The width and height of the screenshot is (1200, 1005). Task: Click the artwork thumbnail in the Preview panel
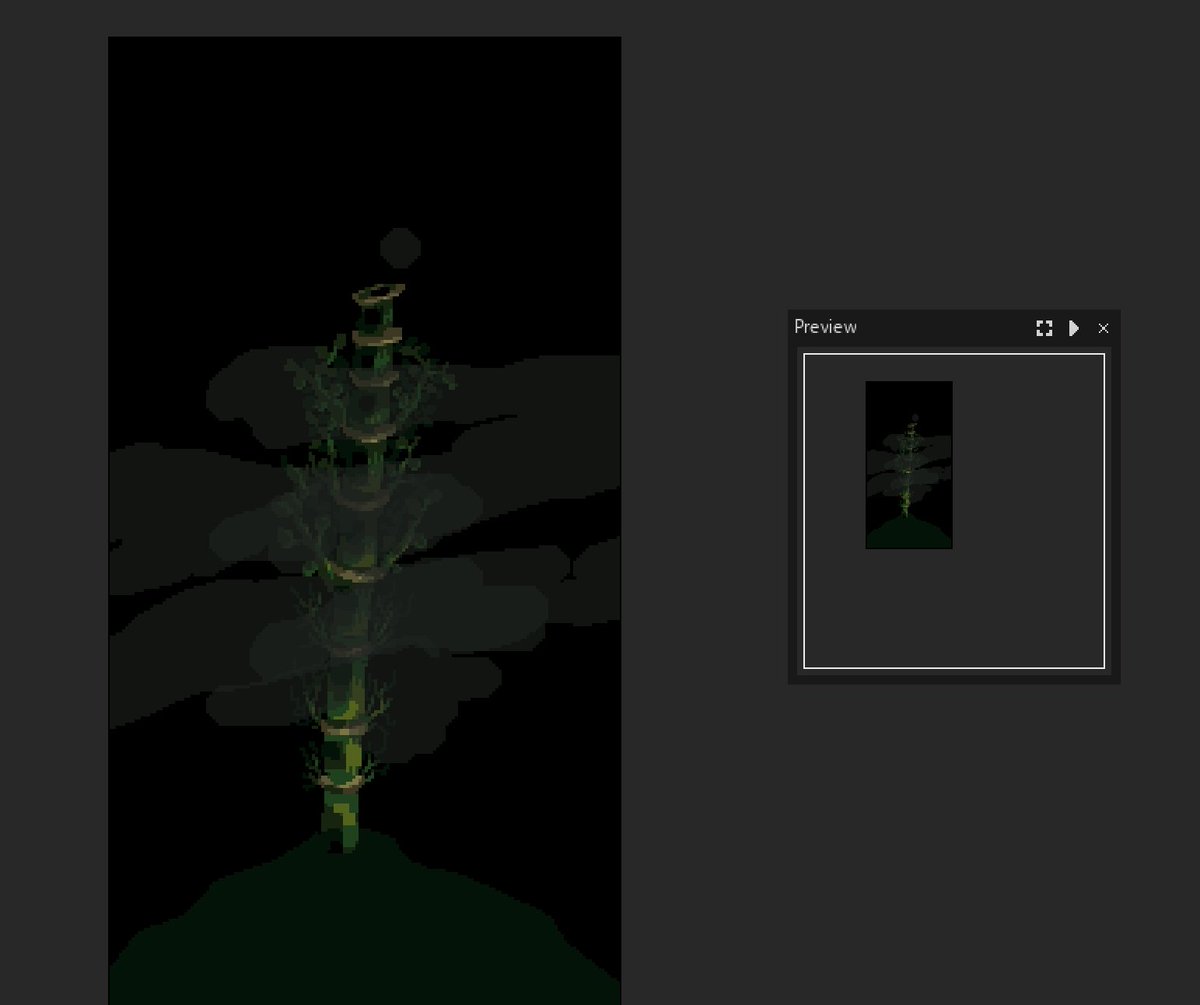pos(909,464)
